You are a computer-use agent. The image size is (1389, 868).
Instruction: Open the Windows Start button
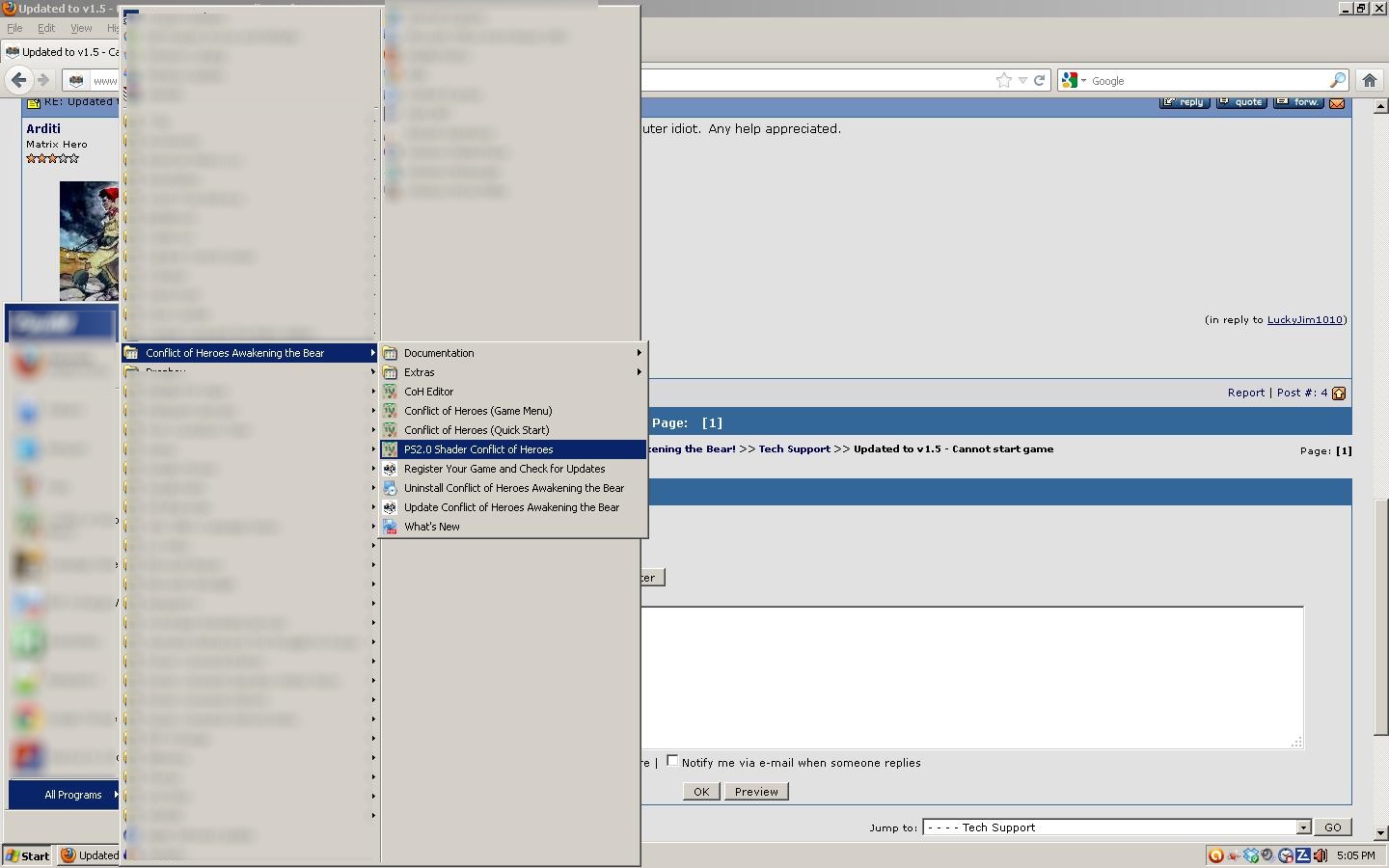coord(28,855)
